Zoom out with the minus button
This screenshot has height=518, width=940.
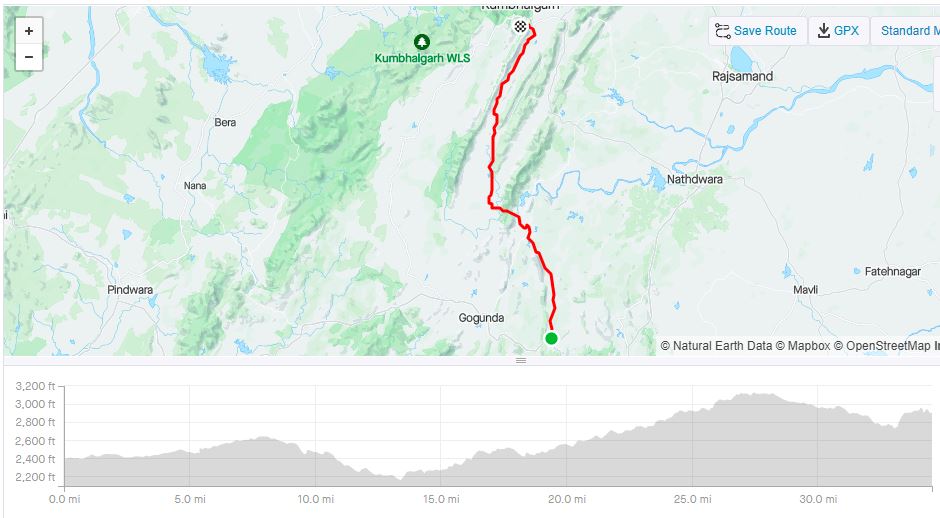(x=29, y=57)
